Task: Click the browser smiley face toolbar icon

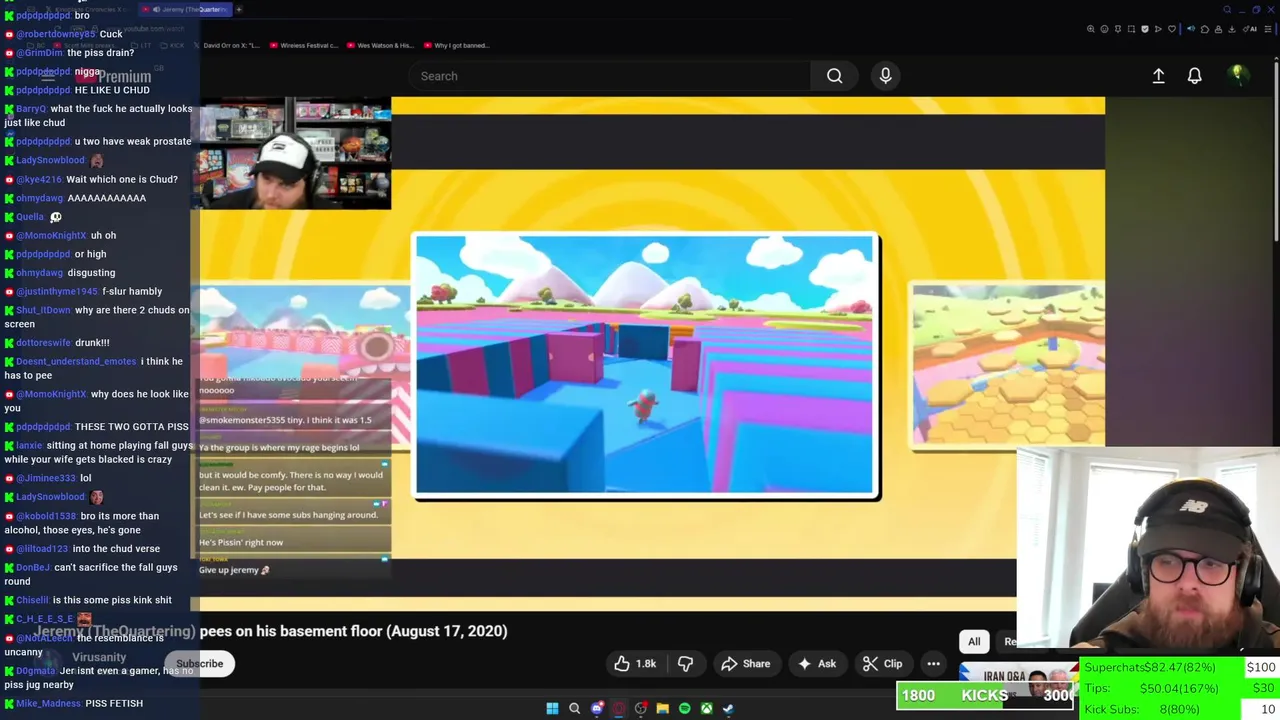Action: click(x=1104, y=29)
